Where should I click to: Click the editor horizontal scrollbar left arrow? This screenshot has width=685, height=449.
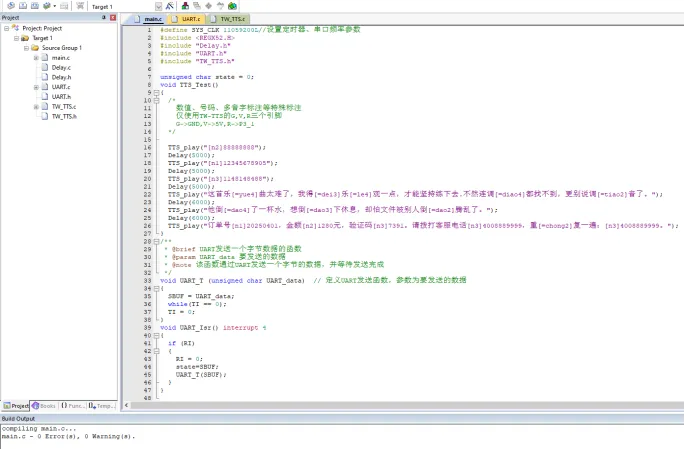(x=126, y=405)
